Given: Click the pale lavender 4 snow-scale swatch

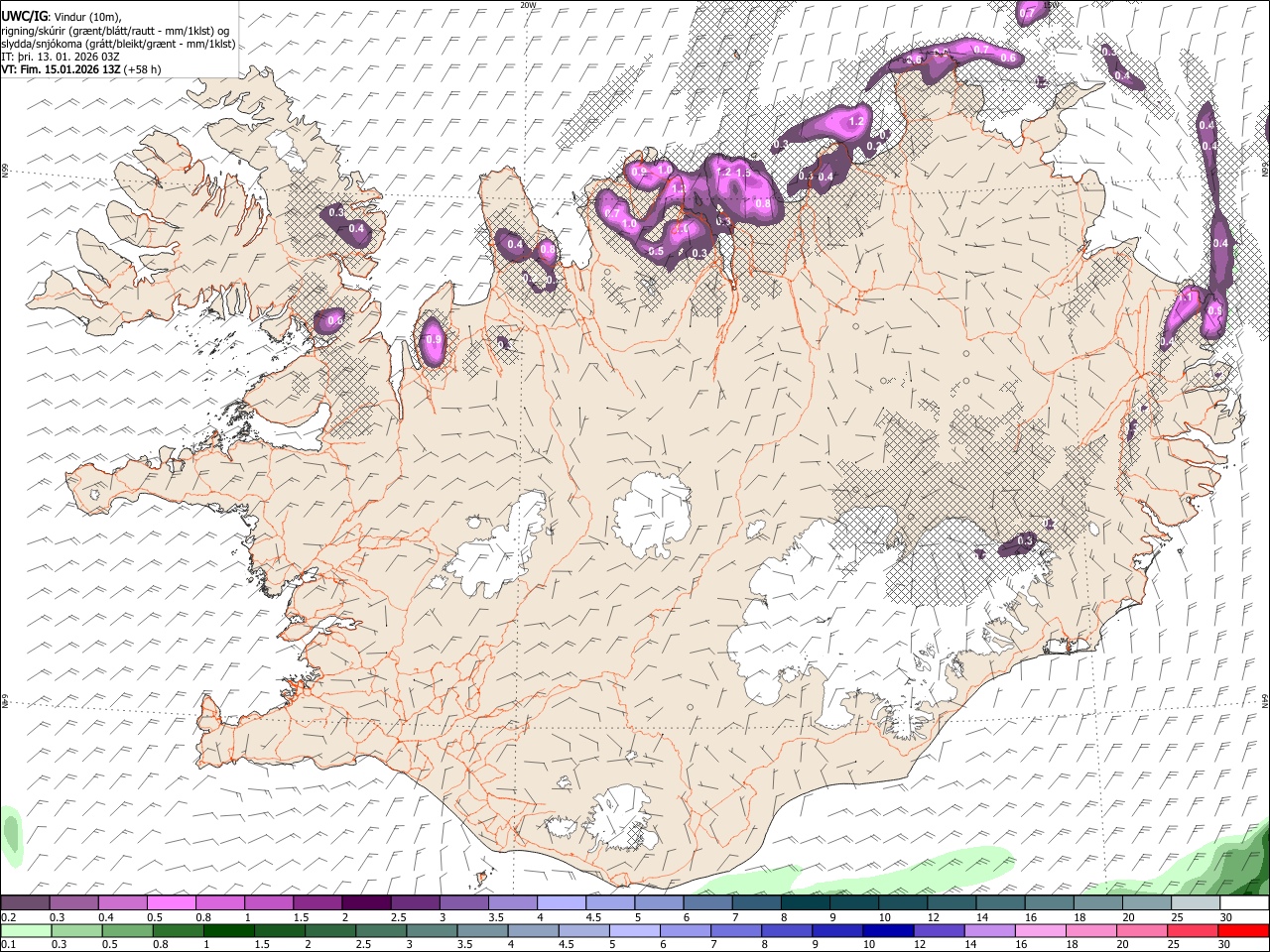Looking at the screenshot, I should pyautogui.click(x=561, y=903).
